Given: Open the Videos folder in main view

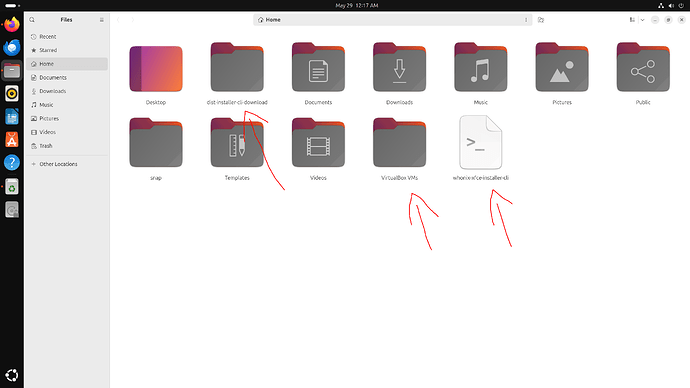Looking at the screenshot, I should click(x=318, y=143).
